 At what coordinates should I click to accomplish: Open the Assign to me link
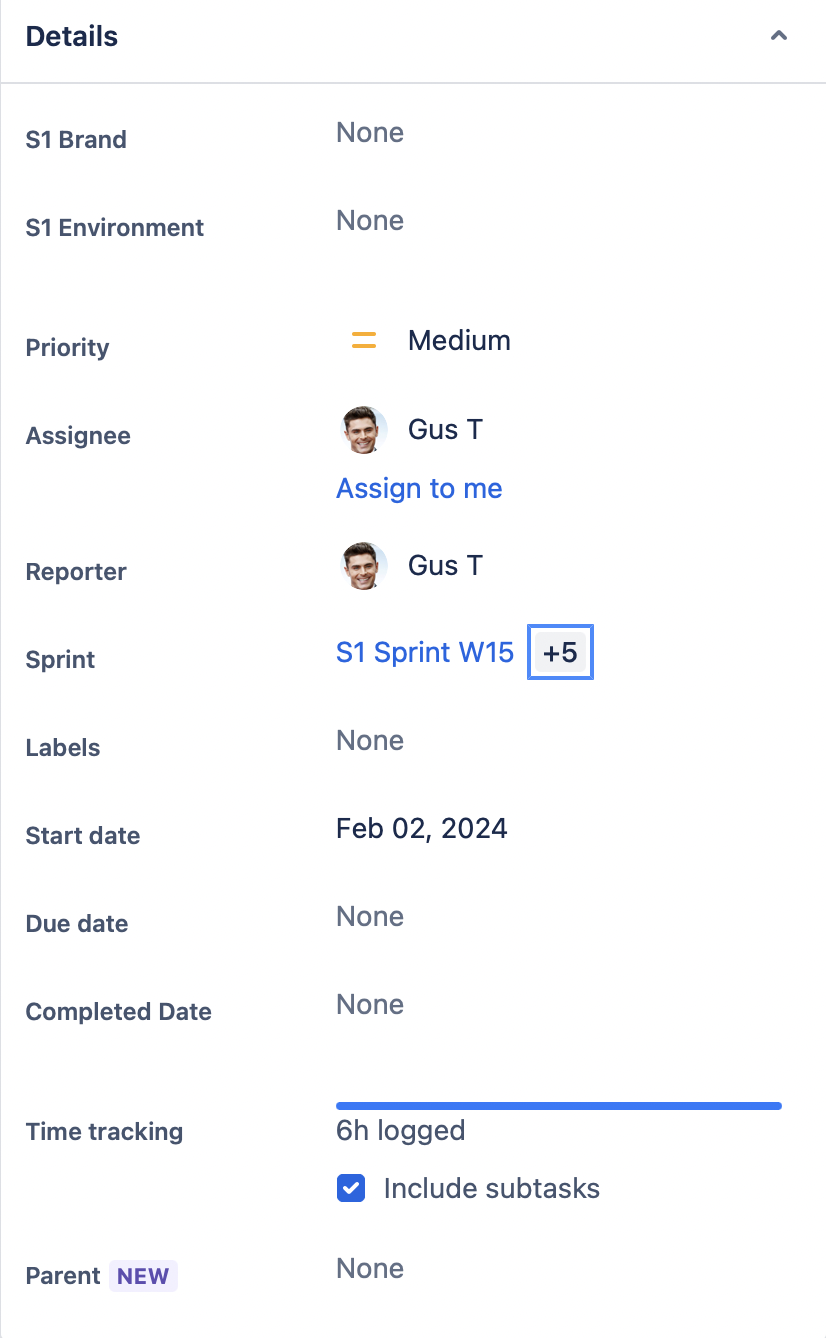tap(419, 488)
